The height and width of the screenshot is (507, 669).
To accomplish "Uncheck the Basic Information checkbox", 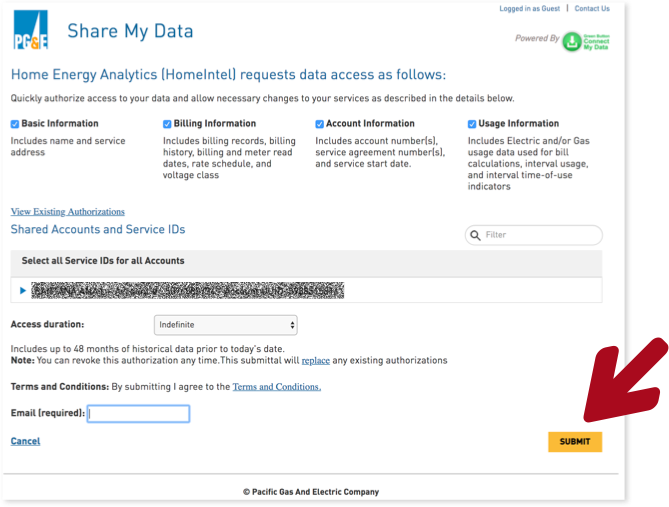I will coord(15,124).
